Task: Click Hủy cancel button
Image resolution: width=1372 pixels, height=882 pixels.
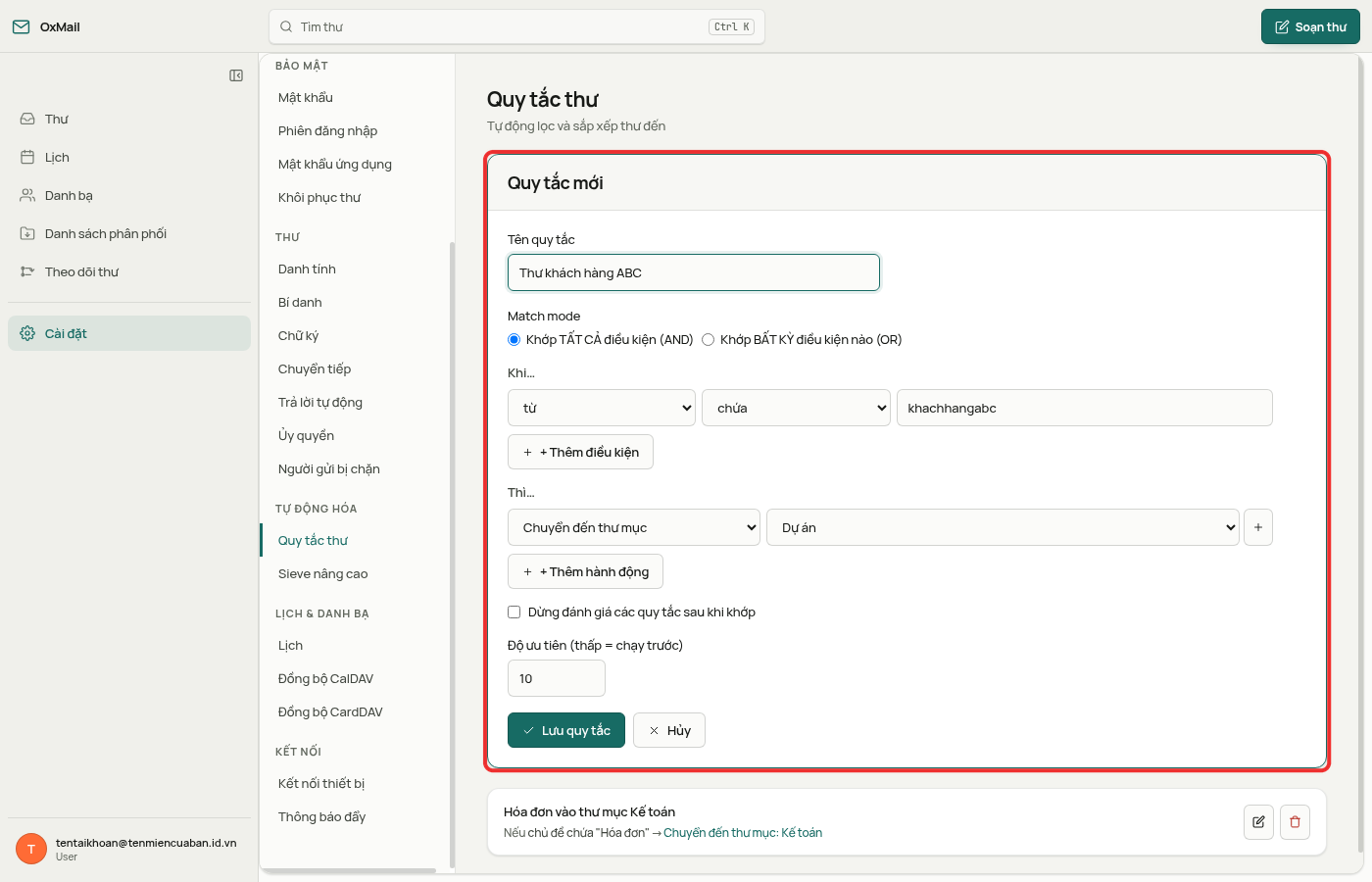Action: [x=669, y=730]
